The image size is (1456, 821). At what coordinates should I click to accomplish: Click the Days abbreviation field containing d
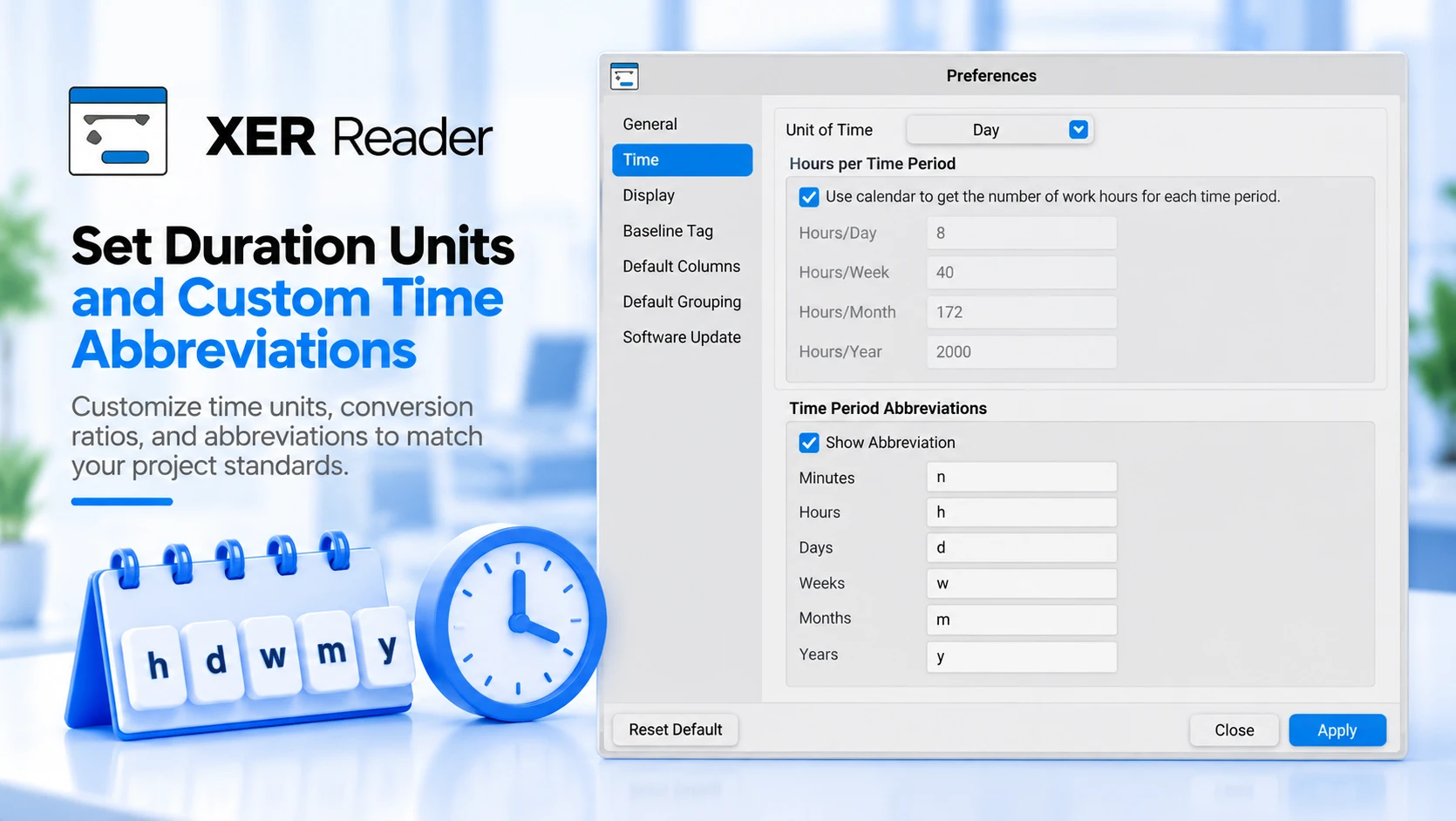point(1022,547)
